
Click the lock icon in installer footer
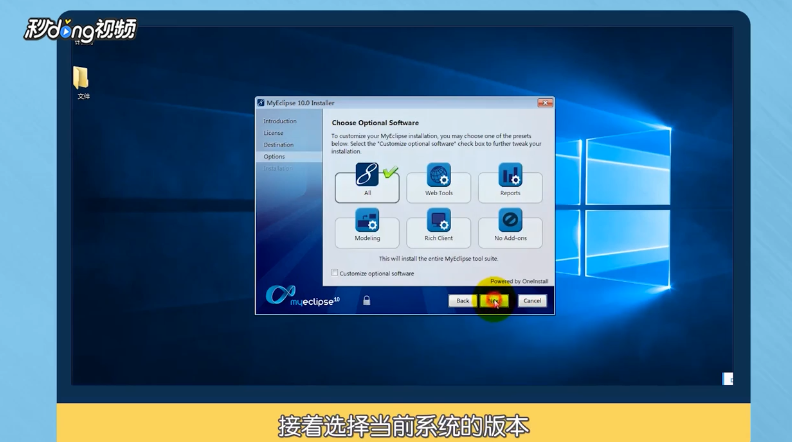(x=367, y=301)
